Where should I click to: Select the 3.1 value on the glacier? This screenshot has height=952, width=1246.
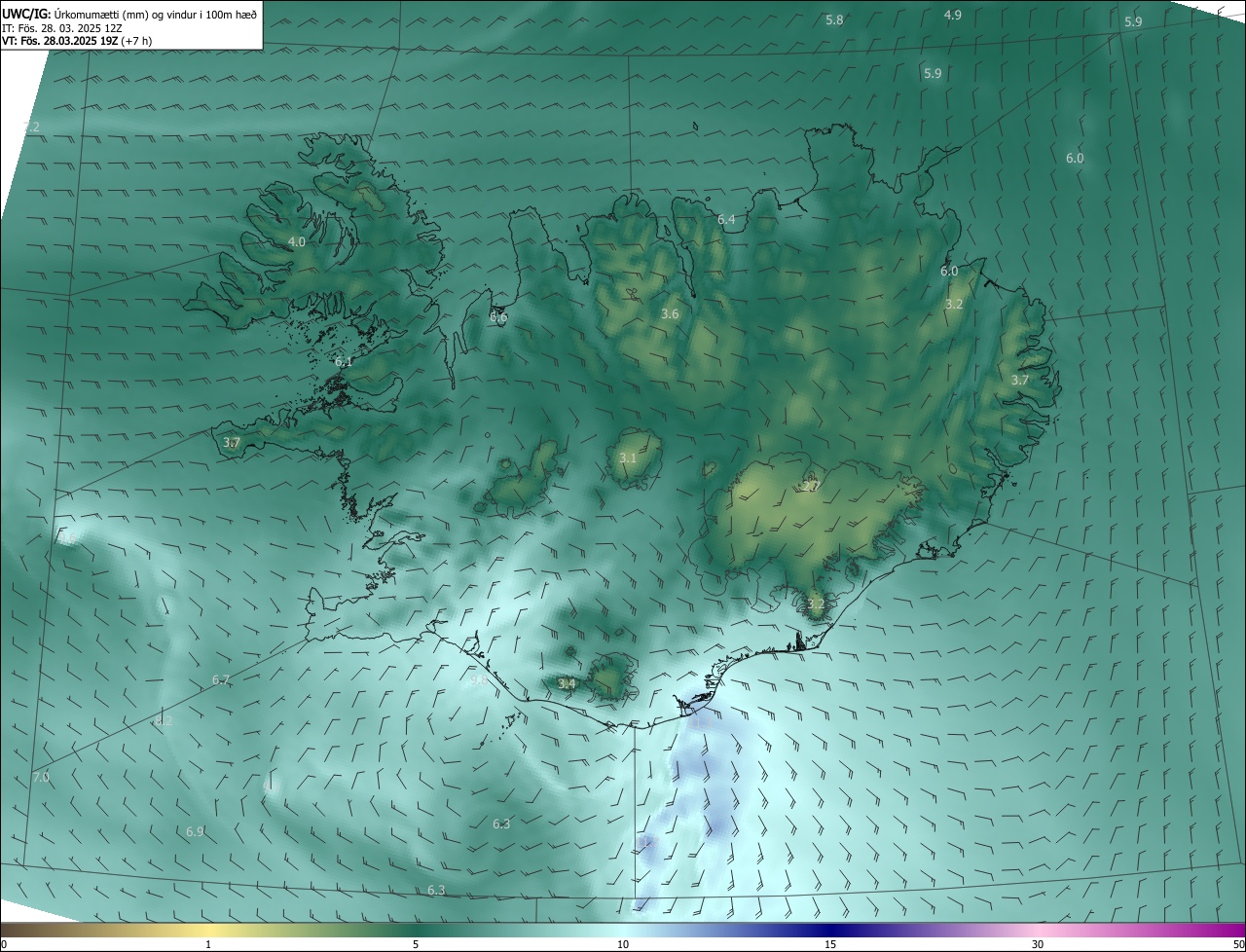coord(628,458)
